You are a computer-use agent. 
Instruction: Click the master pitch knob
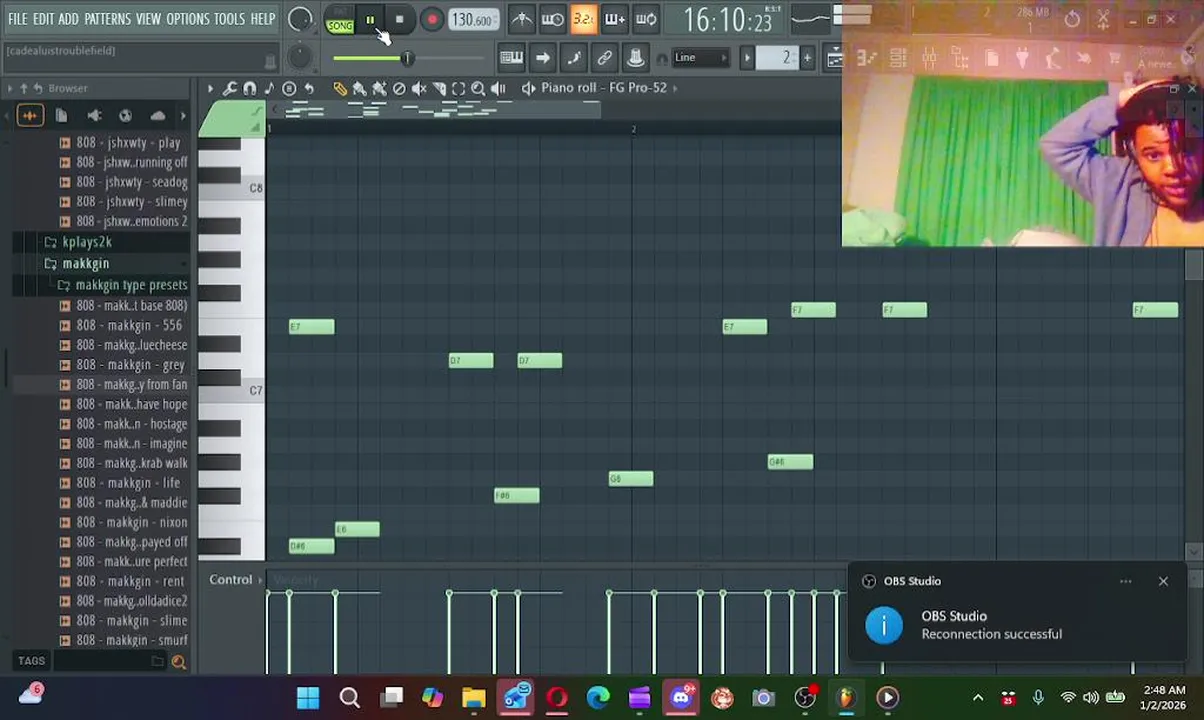(x=300, y=58)
